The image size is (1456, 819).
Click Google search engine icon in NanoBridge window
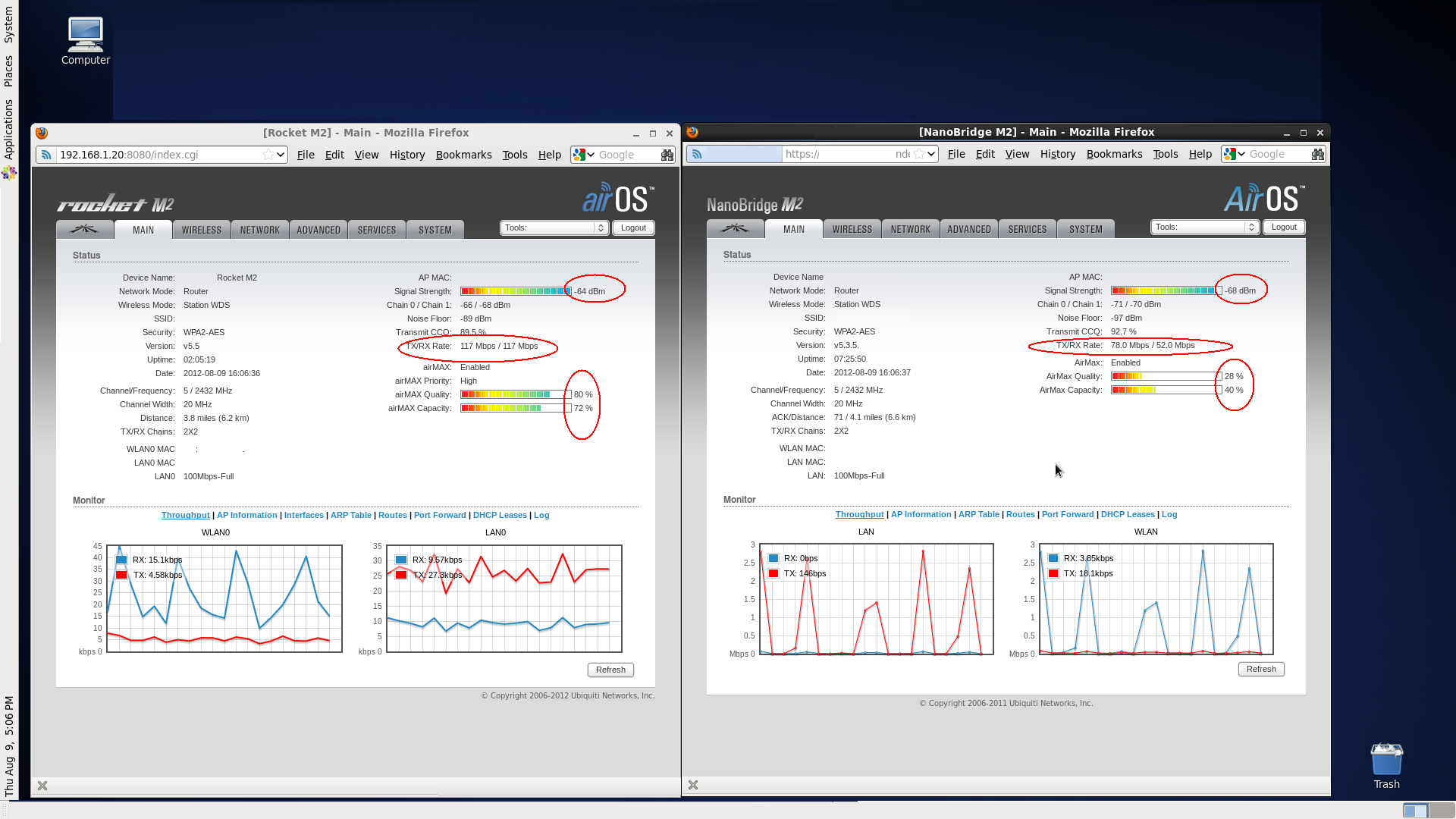pos(1230,154)
